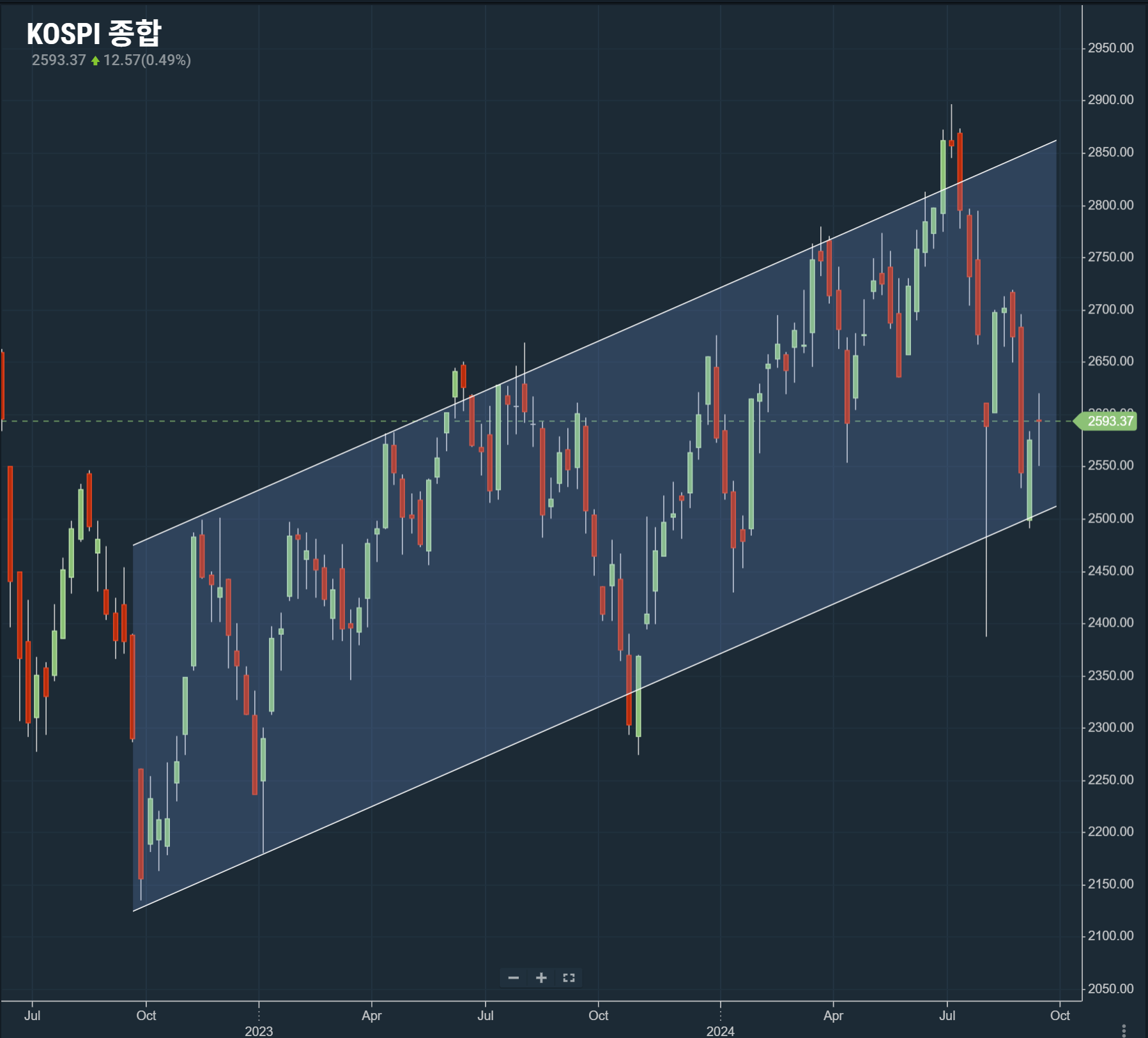Click the KOSPI 종합 chart title
This screenshot has height=1038, width=1148.
(94, 33)
